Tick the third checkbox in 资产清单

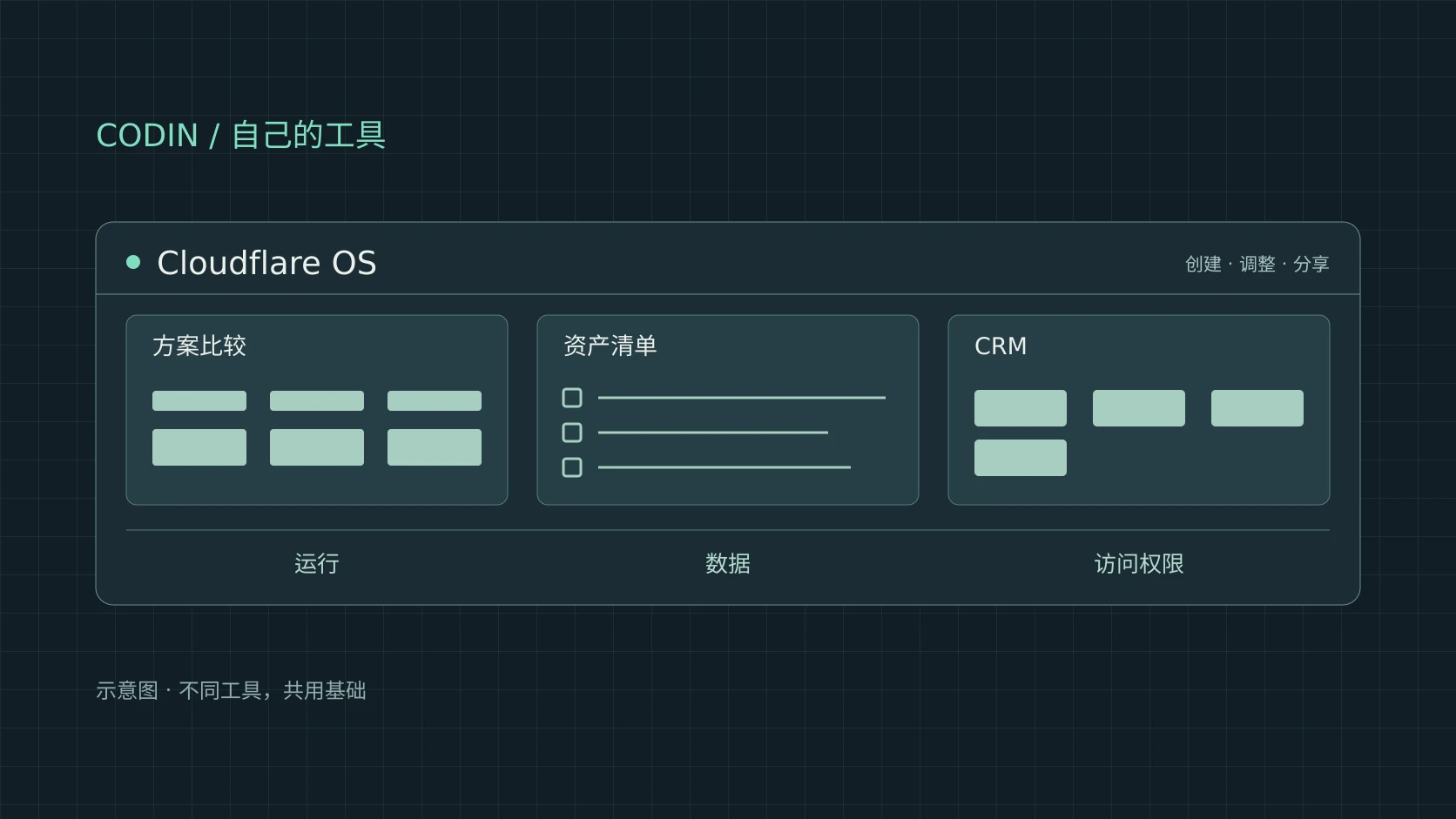click(x=572, y=467)
